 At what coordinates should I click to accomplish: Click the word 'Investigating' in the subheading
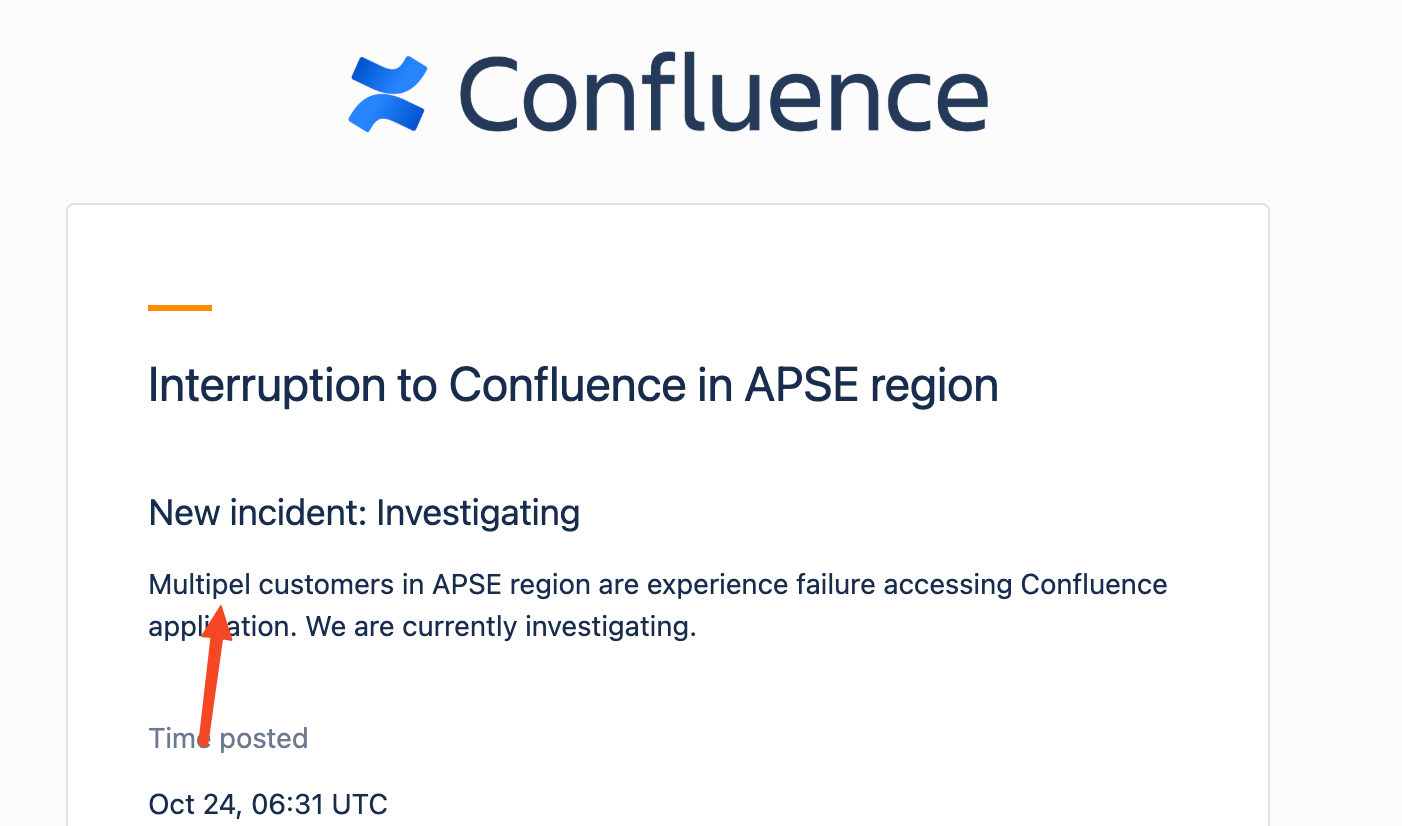pos(478,513)
